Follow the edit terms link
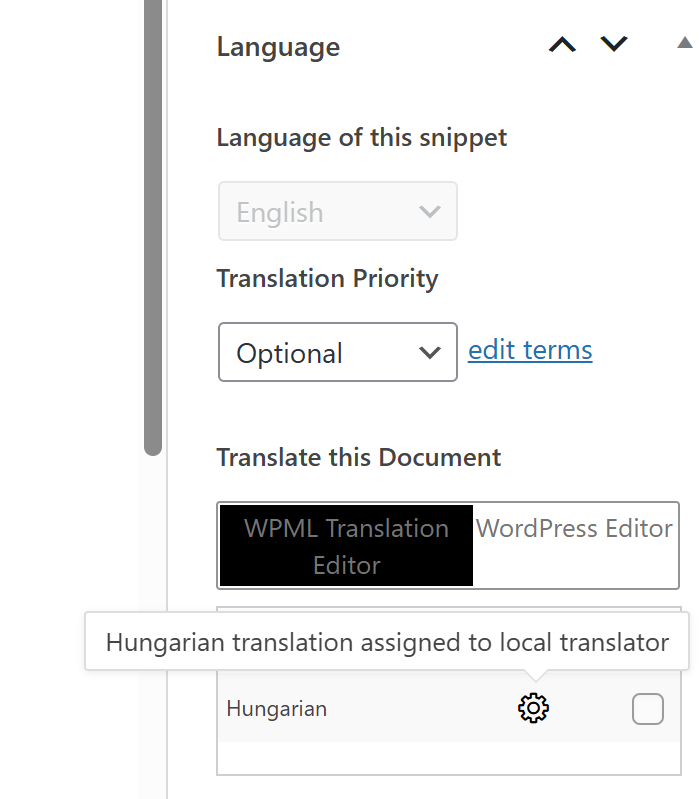 (x=530, y=350)
